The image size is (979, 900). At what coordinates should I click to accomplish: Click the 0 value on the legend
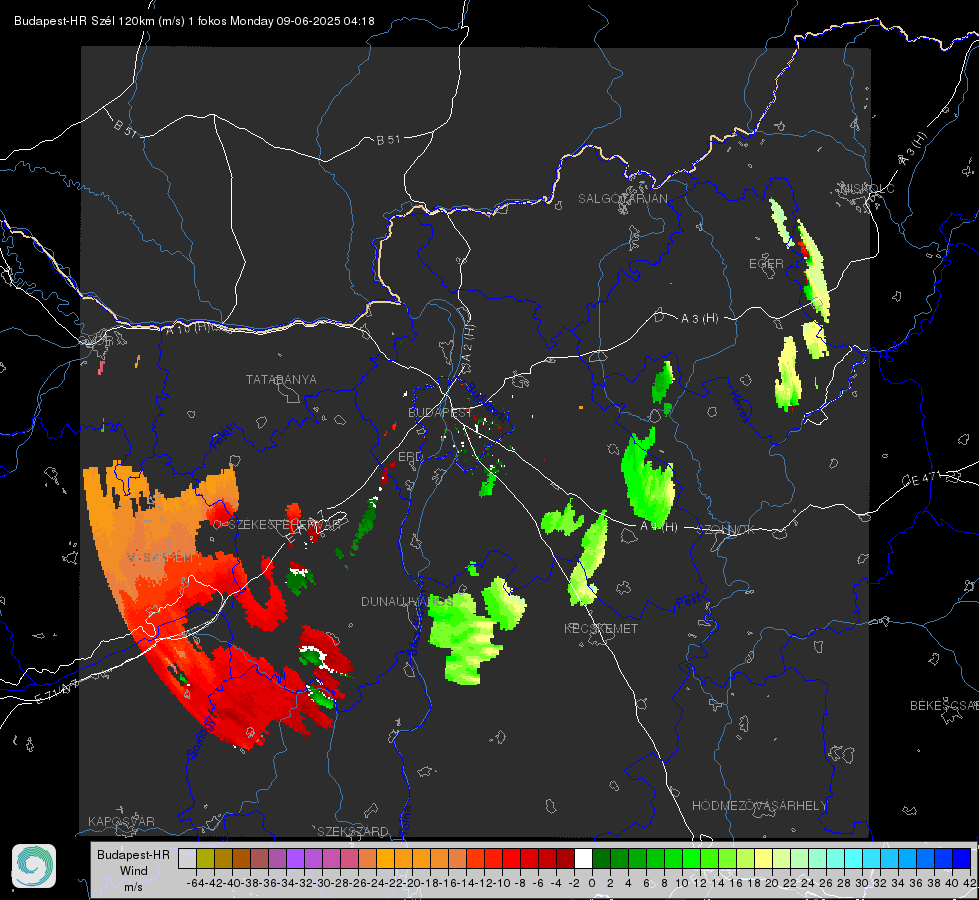592,883
